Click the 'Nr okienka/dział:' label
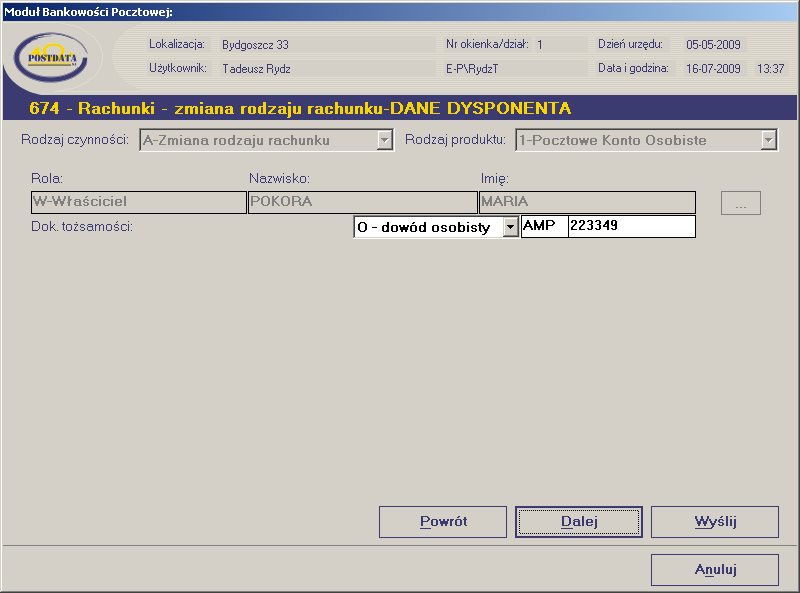 point(487,44)
